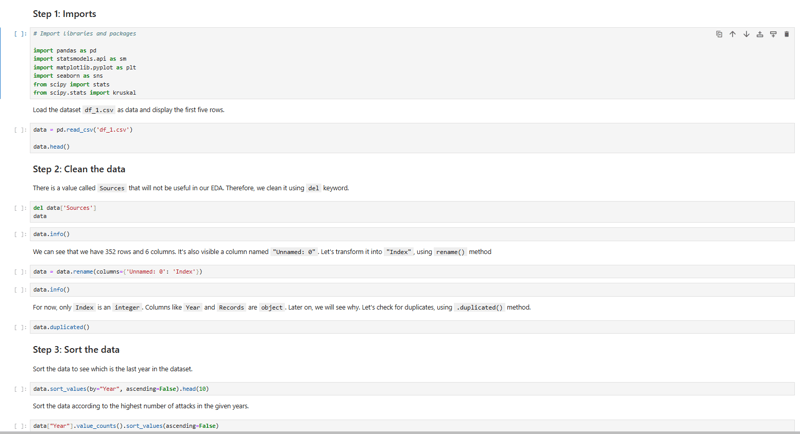Click the 'import matplotlib.pyplot as plt' line
Viewport: 800px width, 434px height.
(85, 67)
